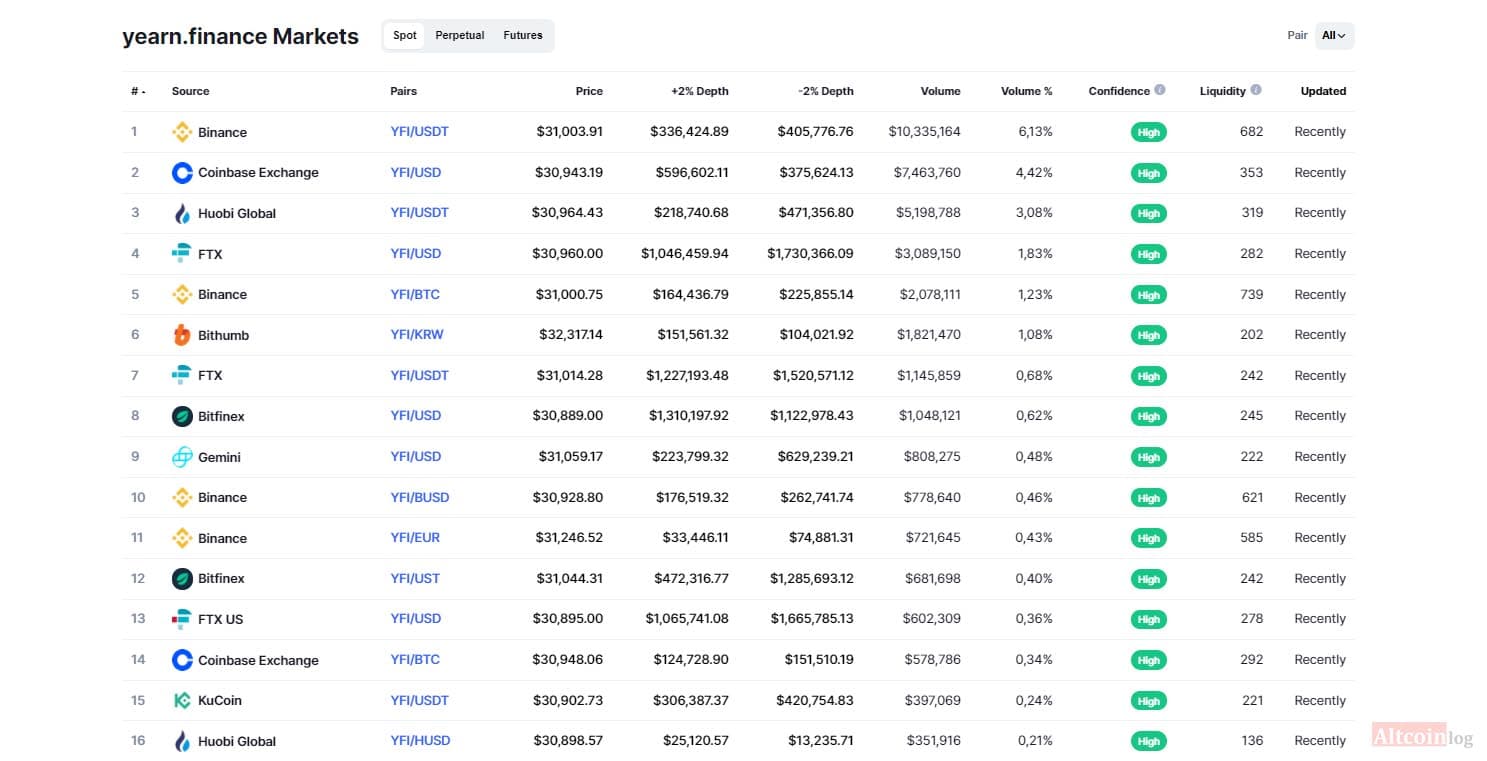Open the YFI/BUSD pair link

pos(420,497)
